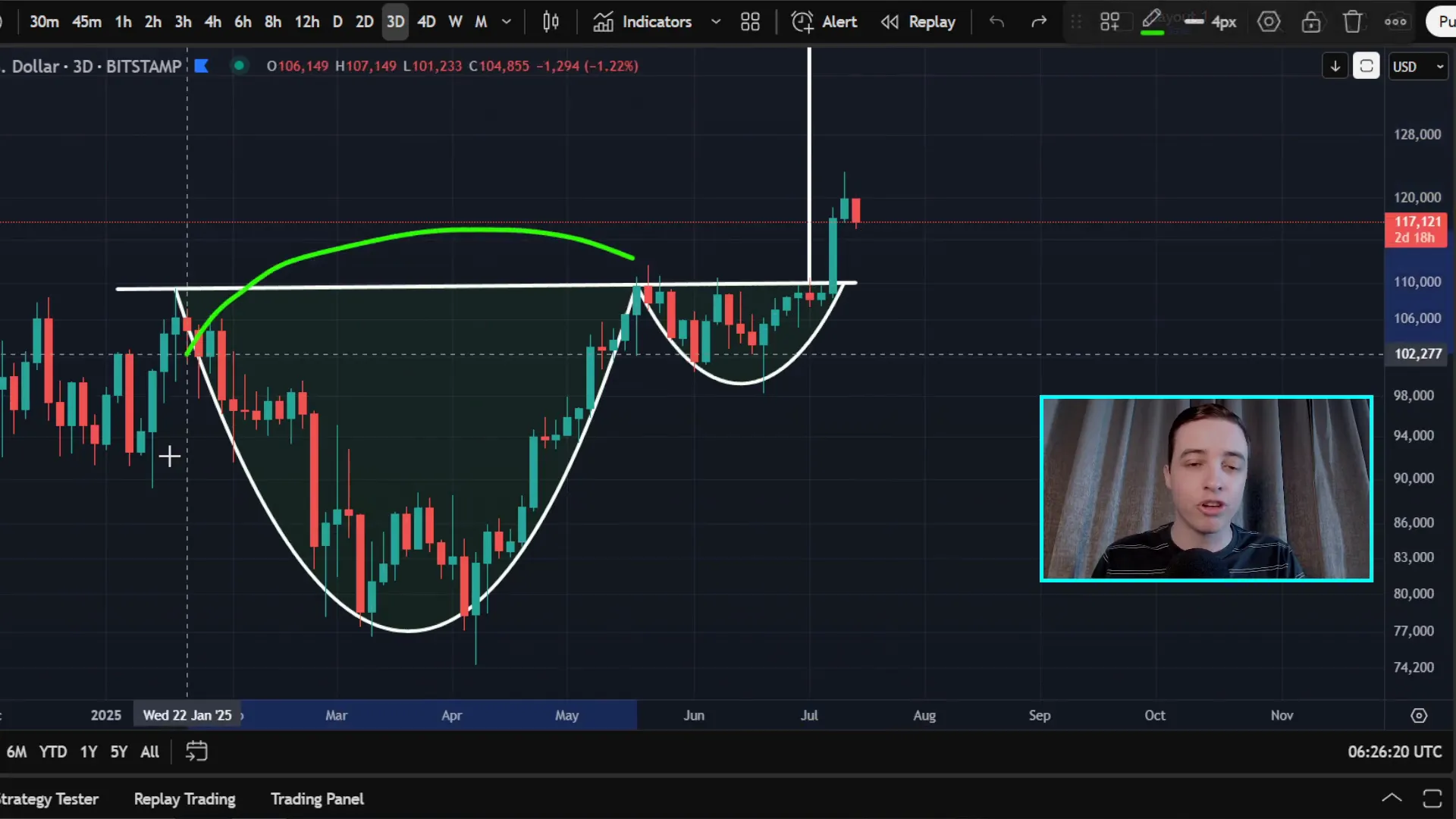Maximize the bottom panel
Screen dimensions: 1456x819
(x=1432, y=798)
